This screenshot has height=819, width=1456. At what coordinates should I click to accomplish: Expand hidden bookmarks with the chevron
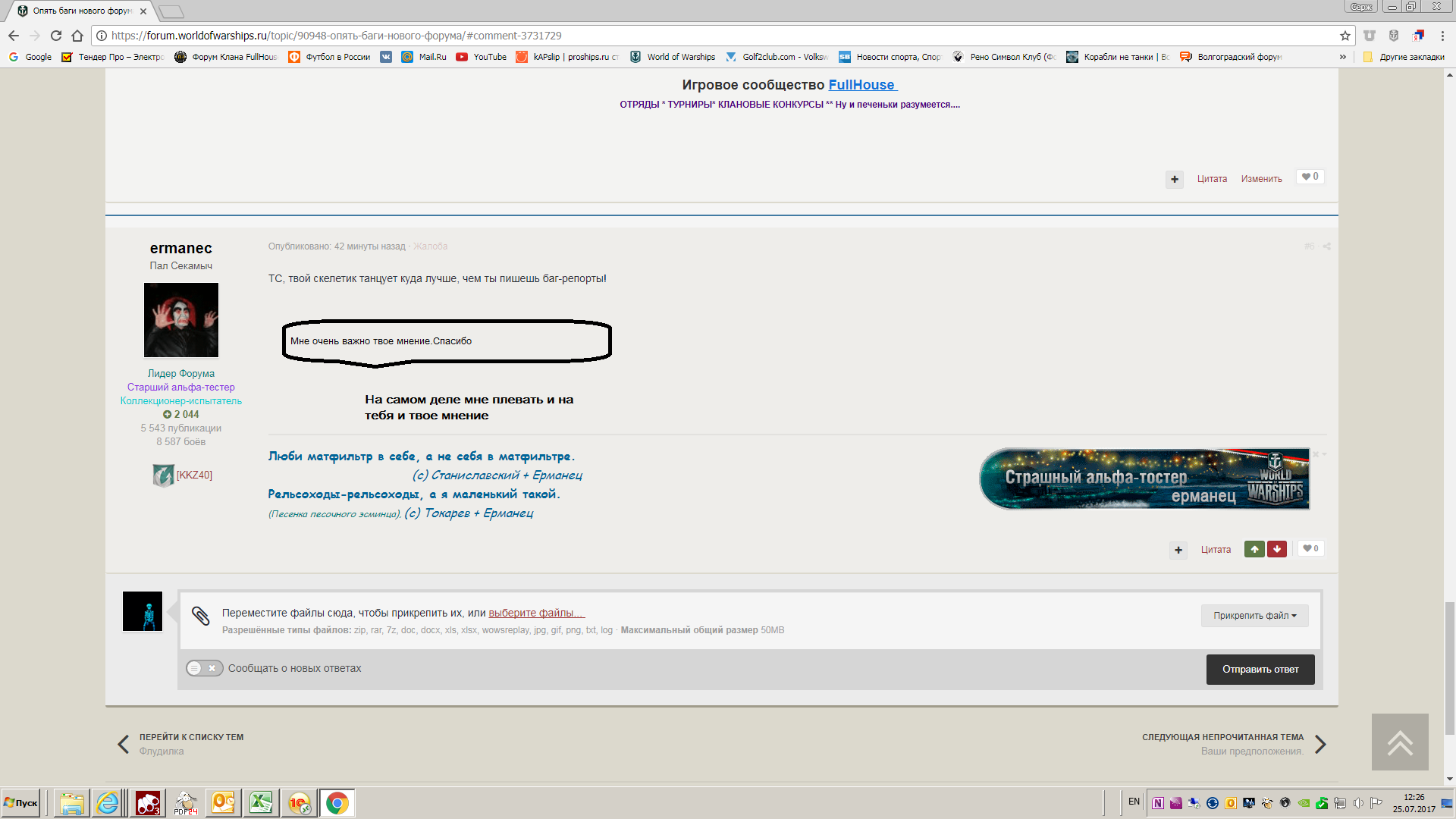point(1343,57)
